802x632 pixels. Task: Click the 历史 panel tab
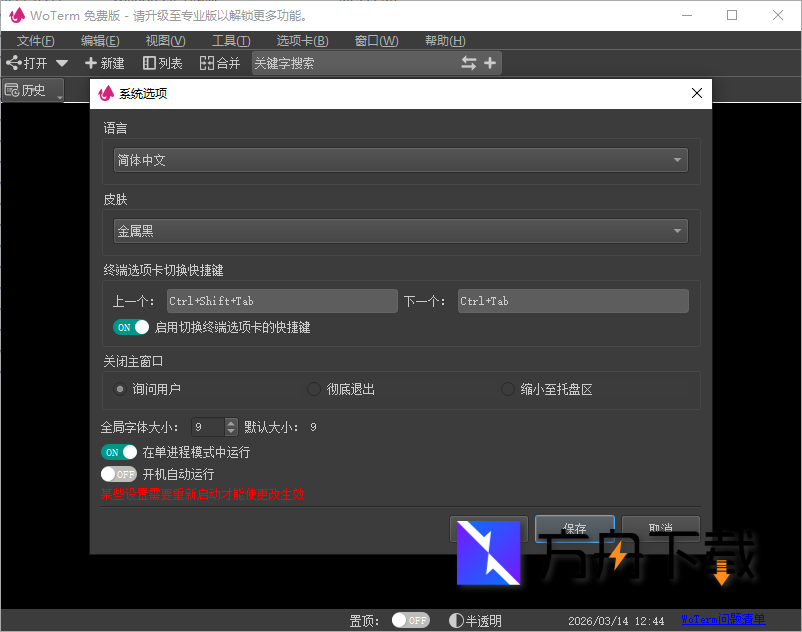(32, 90)
